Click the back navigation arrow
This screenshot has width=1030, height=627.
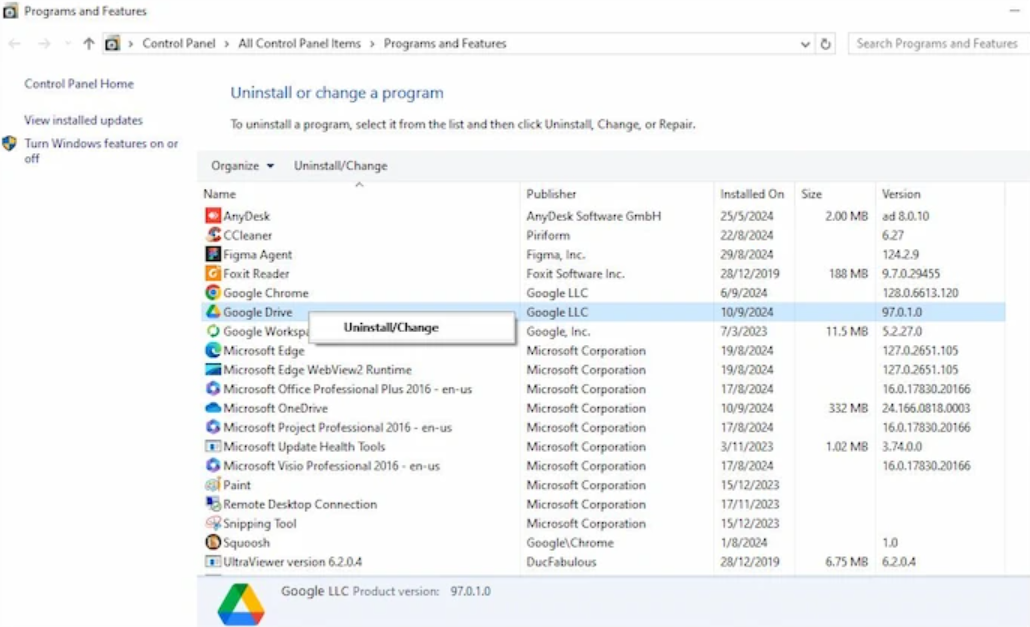(x=14, y=44)
